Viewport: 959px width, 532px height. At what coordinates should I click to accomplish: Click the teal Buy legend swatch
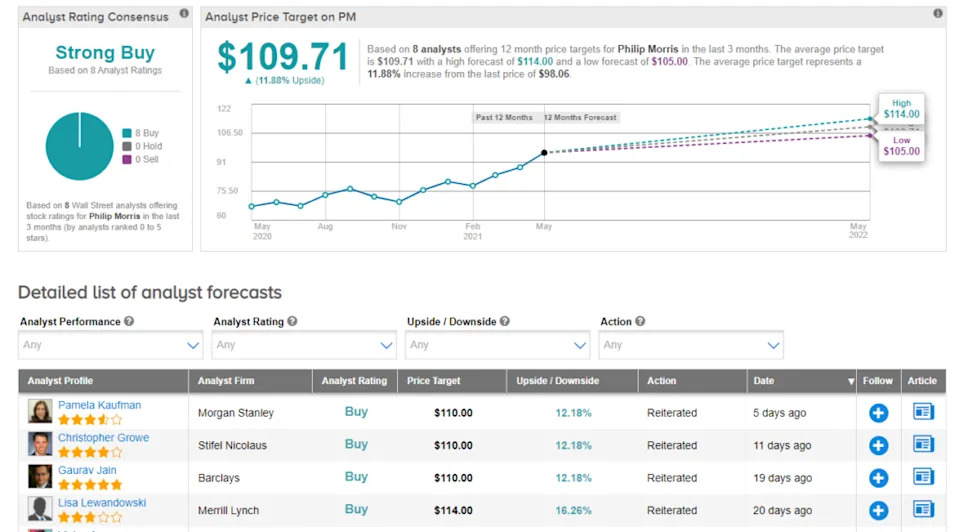(x=126, y=133)
